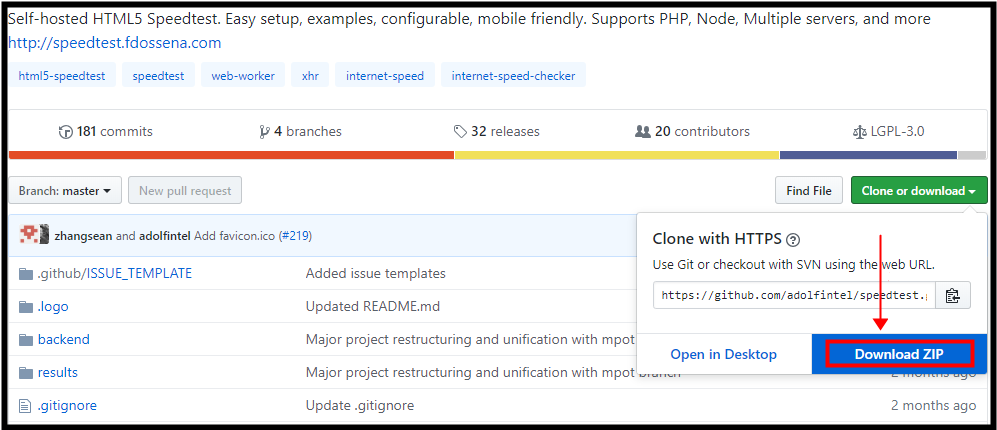
Task: Click the commits history icon
Action: [66, 131]
